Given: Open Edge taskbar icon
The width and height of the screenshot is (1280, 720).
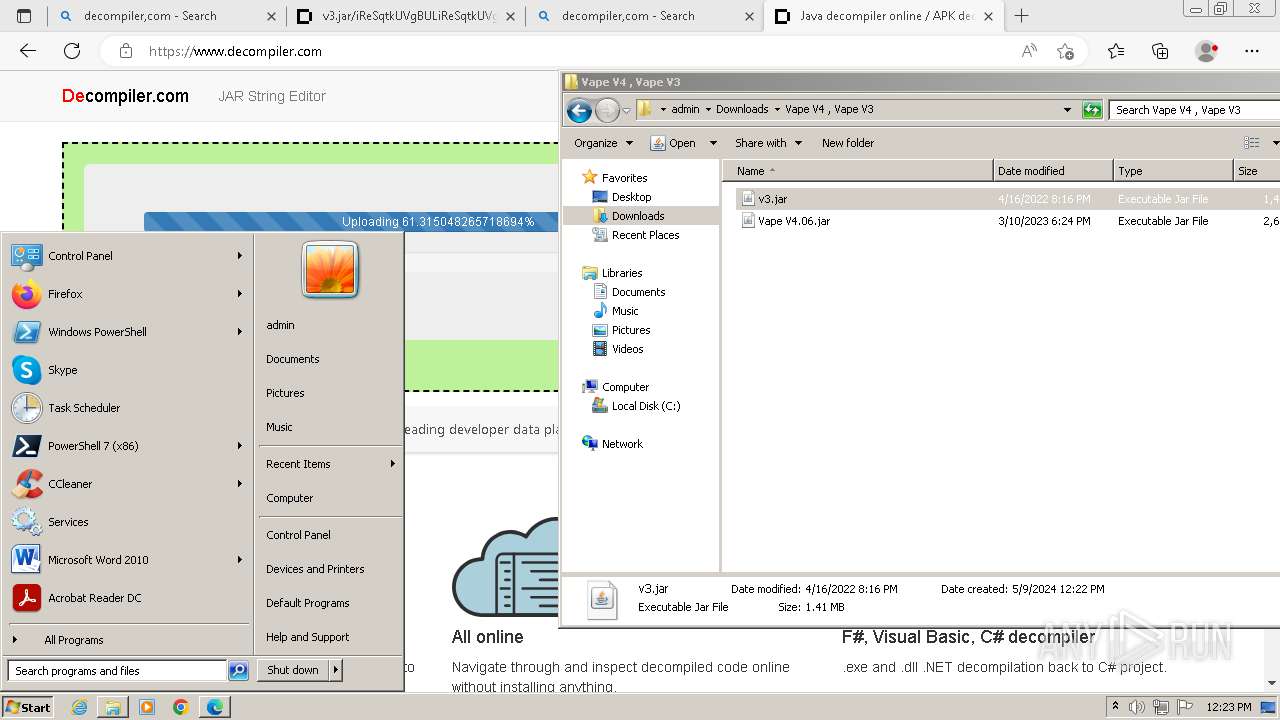Looking at the screenshot, I should coord(215,707).
